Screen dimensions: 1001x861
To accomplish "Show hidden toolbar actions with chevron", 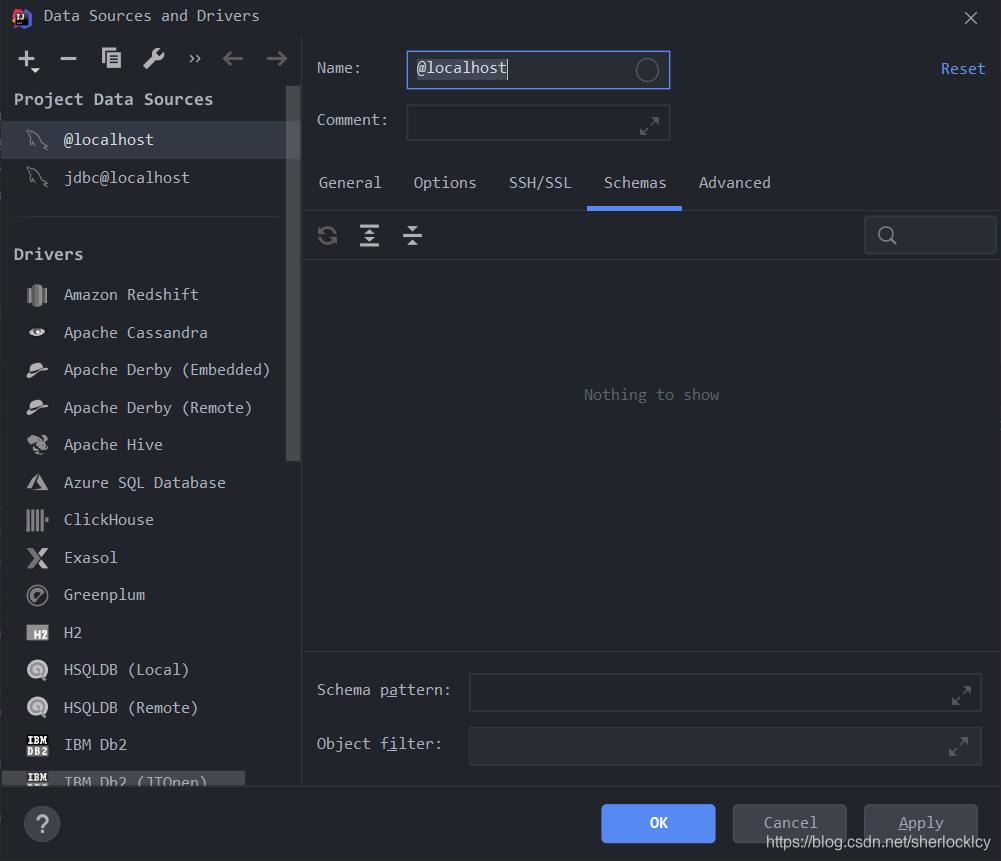I will [194, 57].
